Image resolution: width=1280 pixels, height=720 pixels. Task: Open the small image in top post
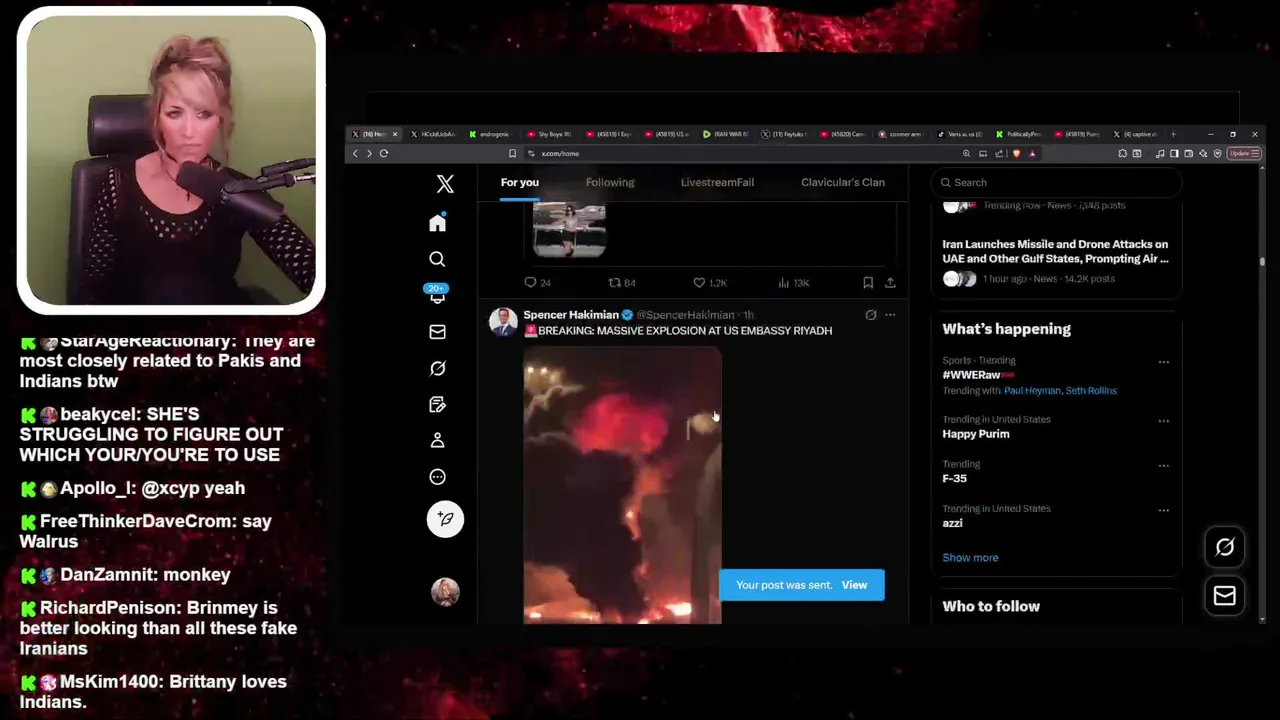coord(569,229)
